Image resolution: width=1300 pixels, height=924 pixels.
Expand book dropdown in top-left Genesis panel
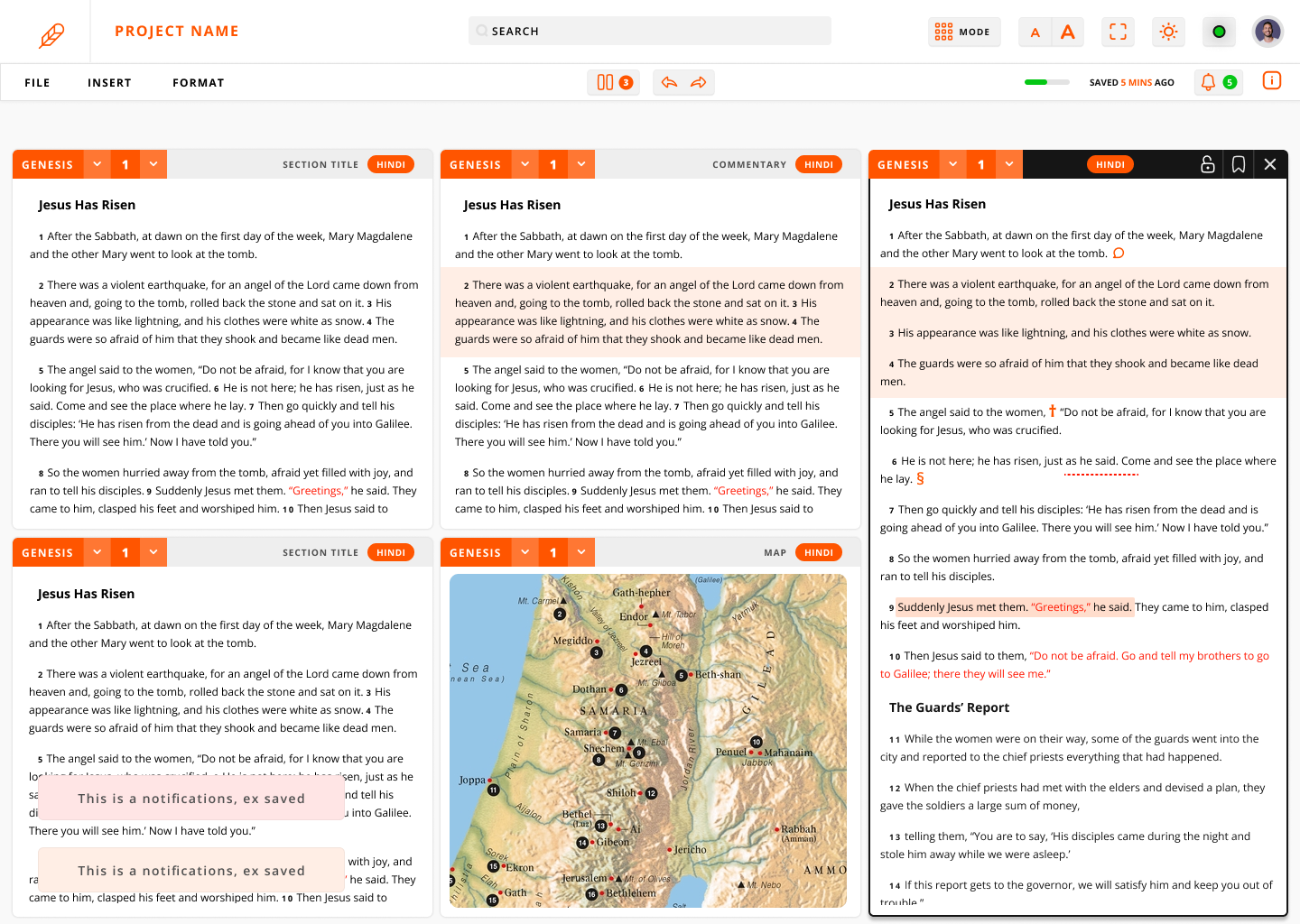[x=97, y=164]
